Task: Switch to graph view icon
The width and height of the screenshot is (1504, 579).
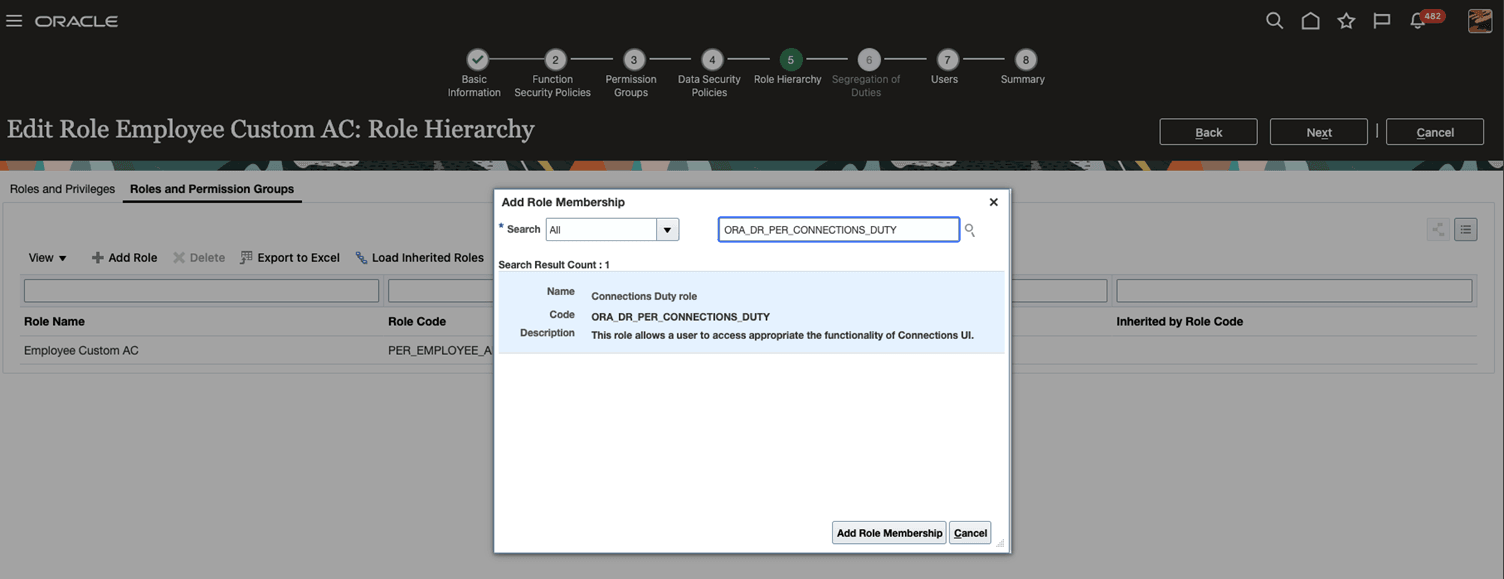Action: click(x=1438, y=230)
